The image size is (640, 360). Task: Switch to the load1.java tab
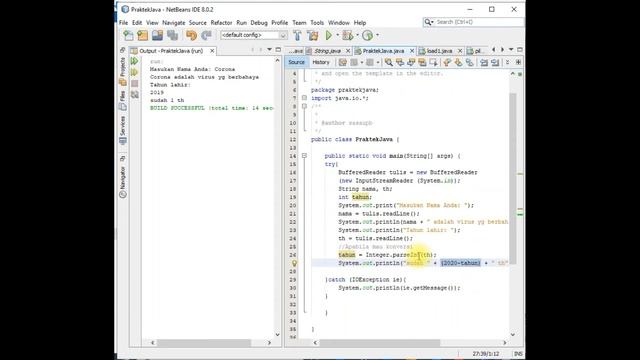[x=439, y=51]
